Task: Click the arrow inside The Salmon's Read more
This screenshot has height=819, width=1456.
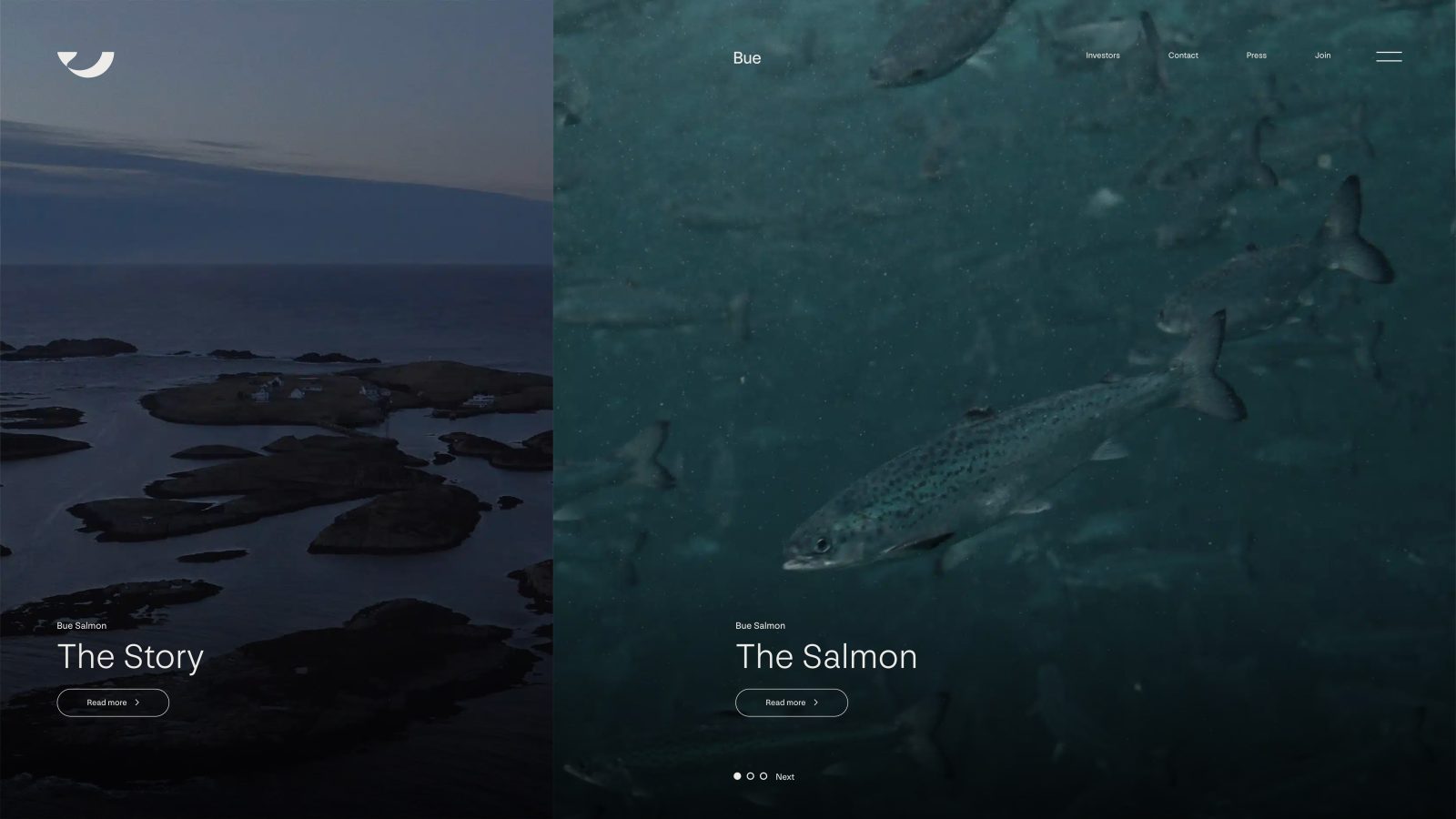Action: pyautogui.click(x=815, y=703)
